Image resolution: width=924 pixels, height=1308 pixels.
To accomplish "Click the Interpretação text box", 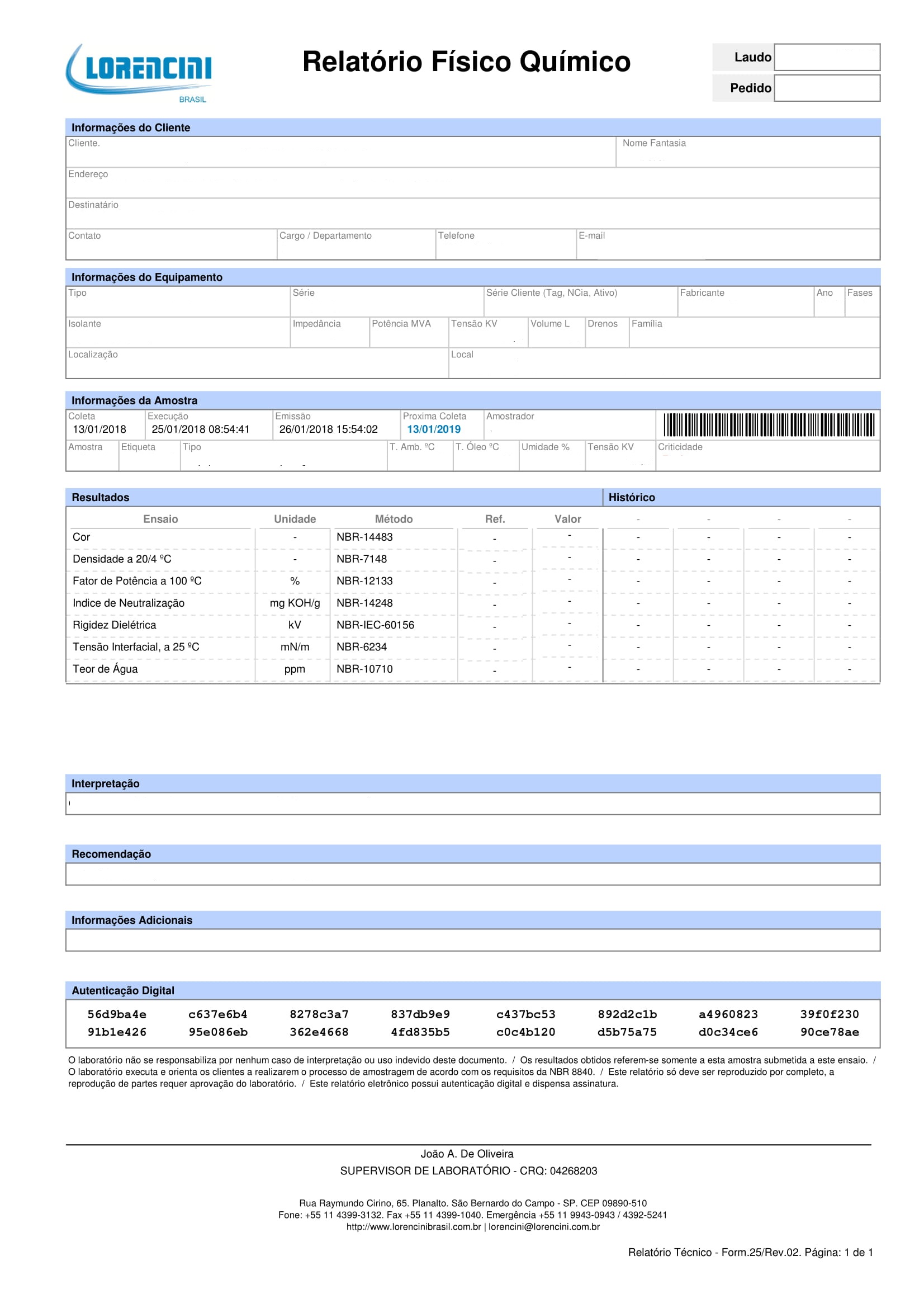I will click(x=472, y=803).
